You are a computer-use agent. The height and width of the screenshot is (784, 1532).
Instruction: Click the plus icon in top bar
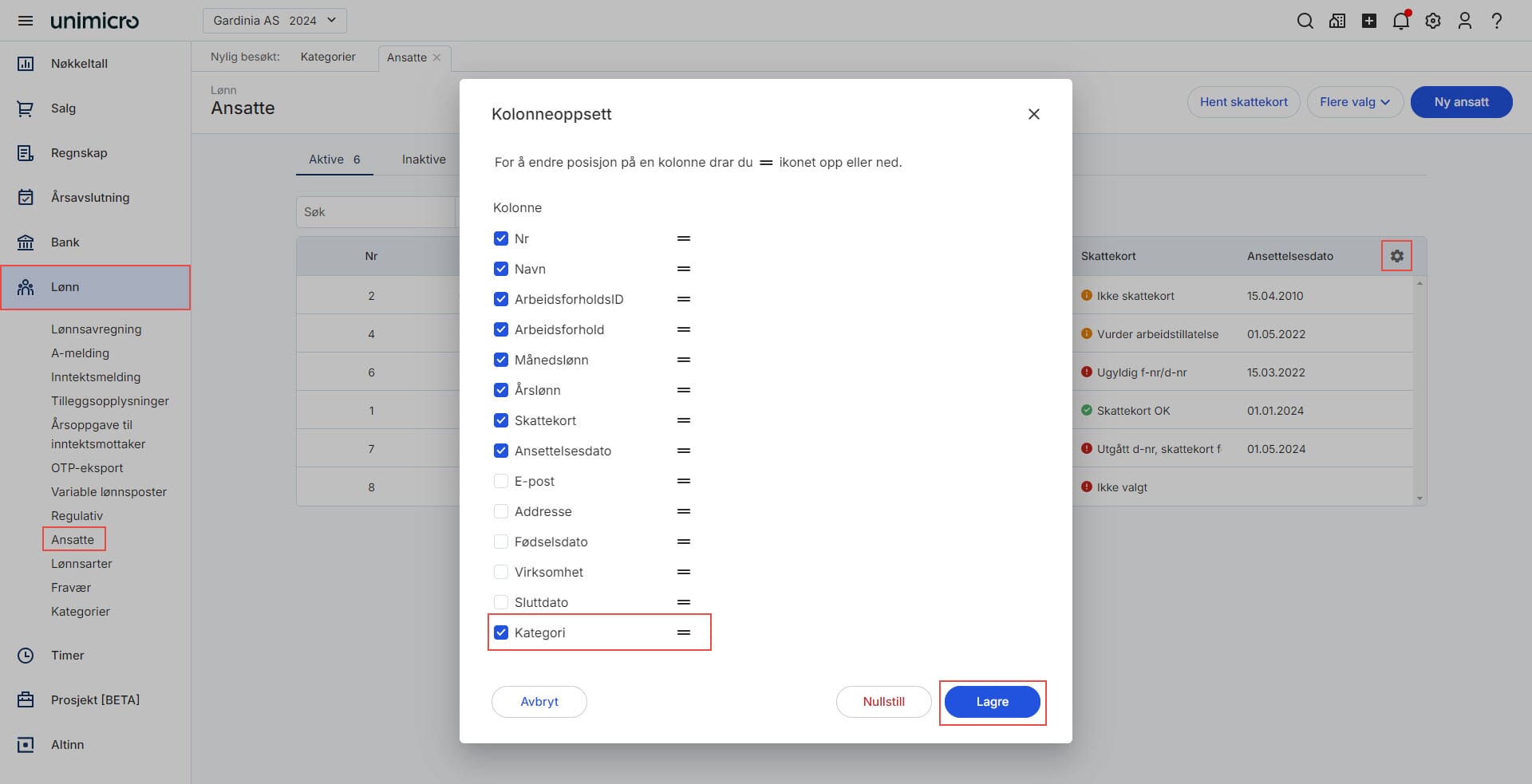click(1369, 21)
